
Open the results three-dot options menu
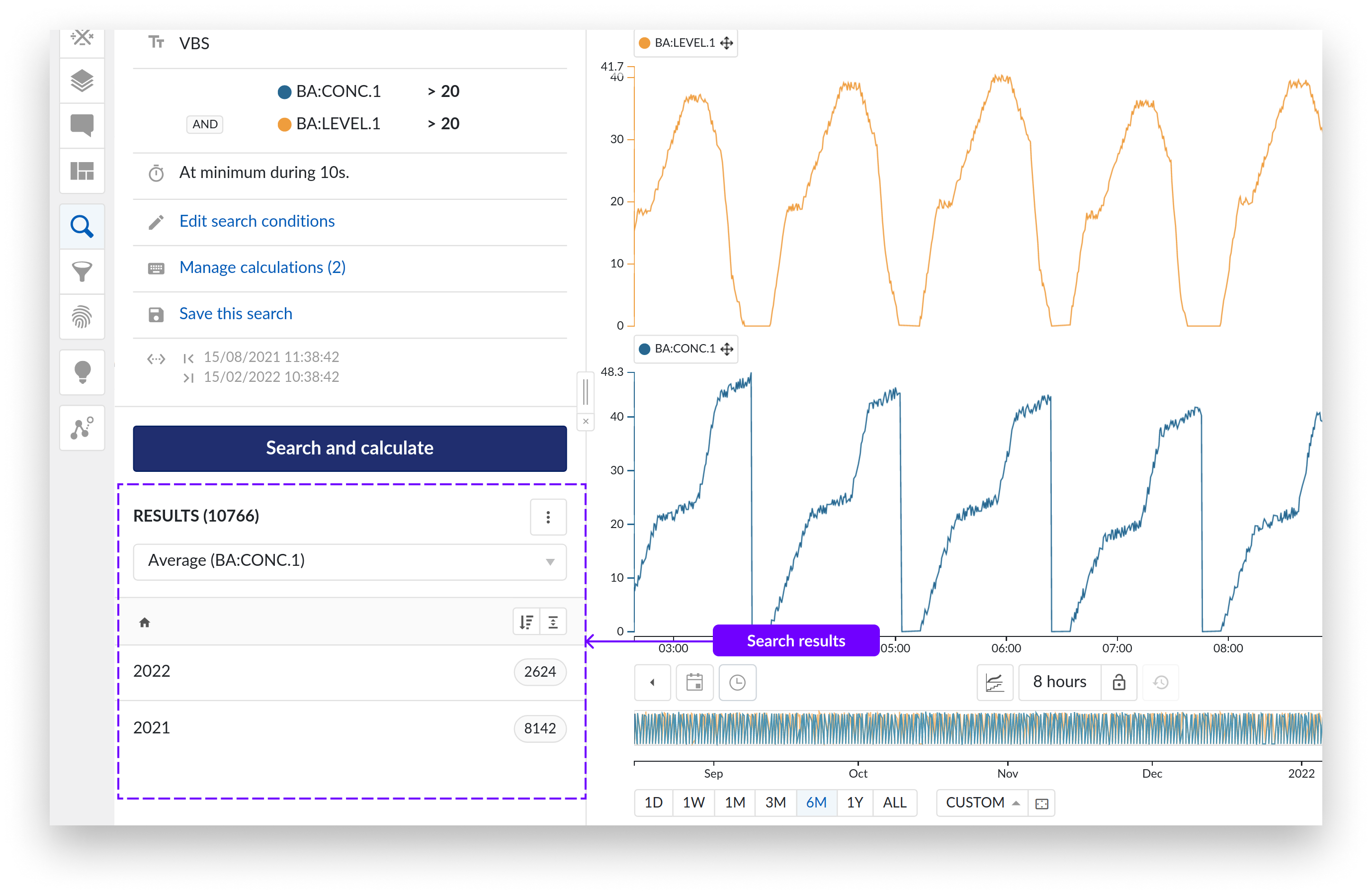pyautogui.click(x=548, y=517)
